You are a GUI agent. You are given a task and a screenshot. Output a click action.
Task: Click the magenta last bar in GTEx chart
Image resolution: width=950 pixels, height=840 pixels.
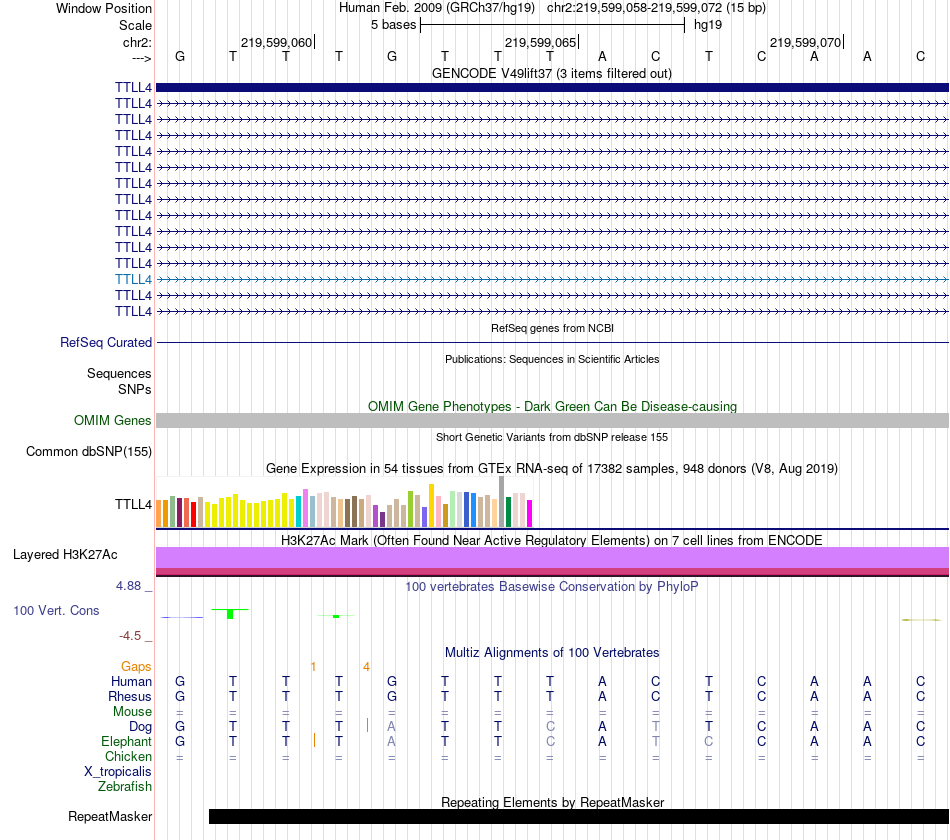pos(530,513)
